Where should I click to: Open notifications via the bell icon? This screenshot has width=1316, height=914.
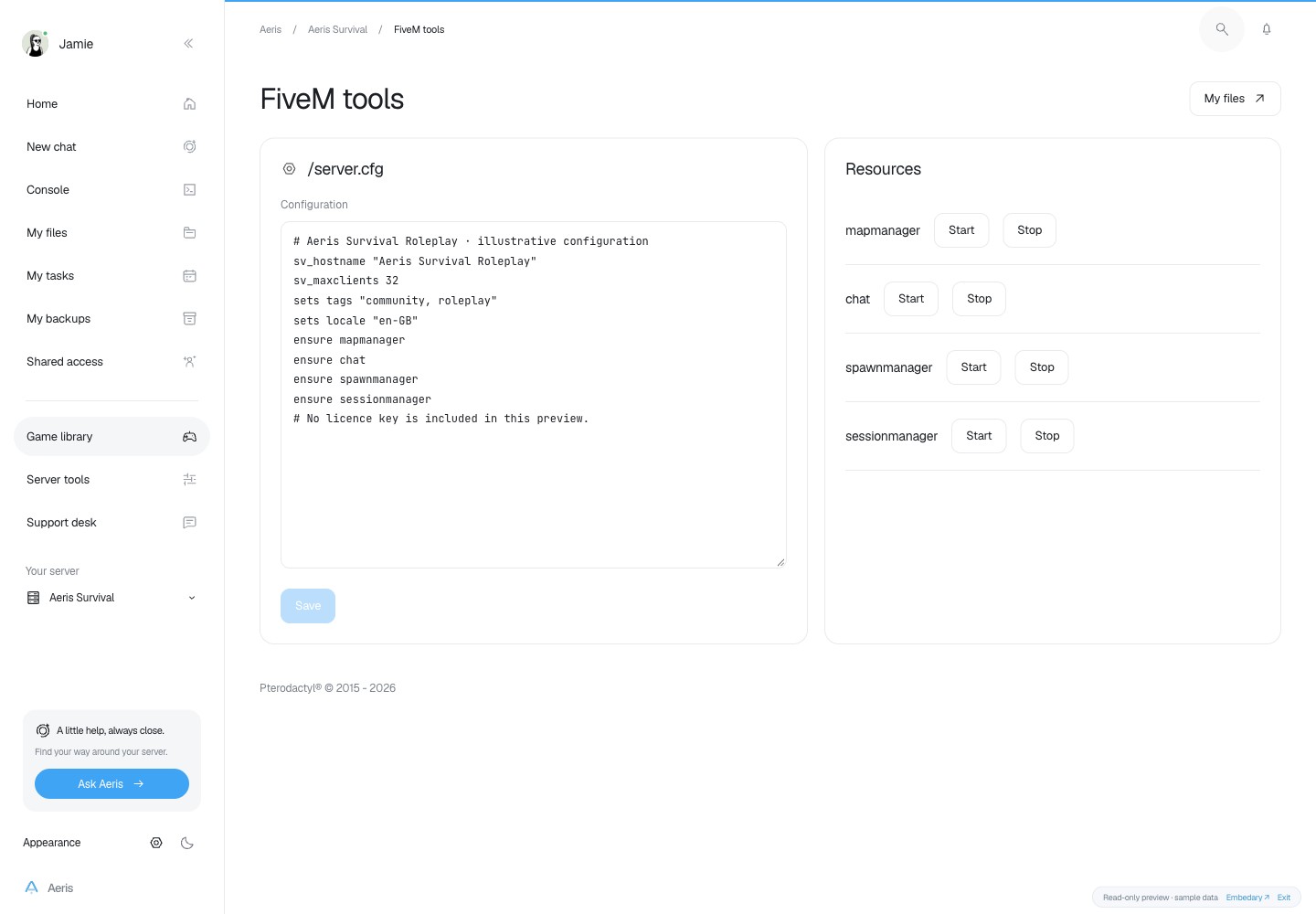click(1267, 29)
